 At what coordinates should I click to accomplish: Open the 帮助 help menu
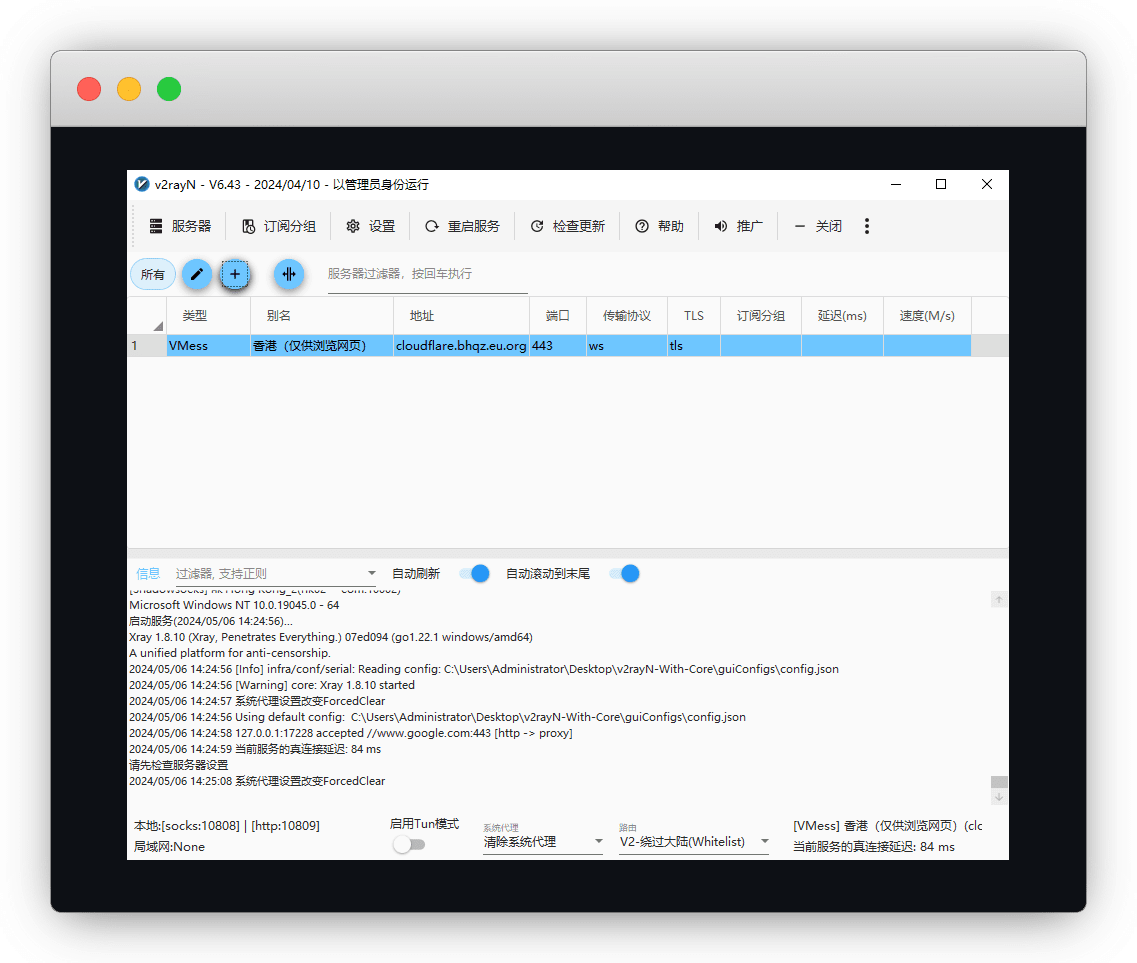[x=659, y=226]
